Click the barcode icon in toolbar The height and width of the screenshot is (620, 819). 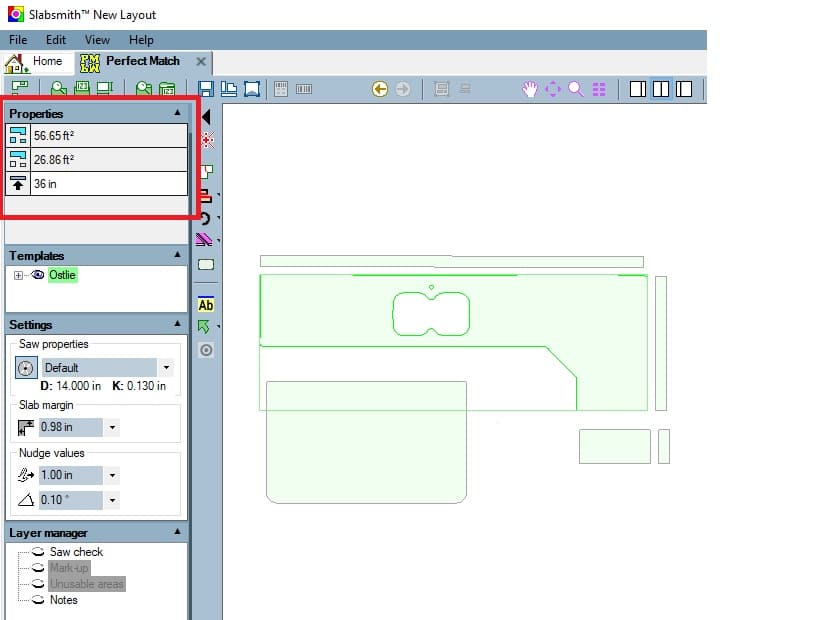point(303,89)
